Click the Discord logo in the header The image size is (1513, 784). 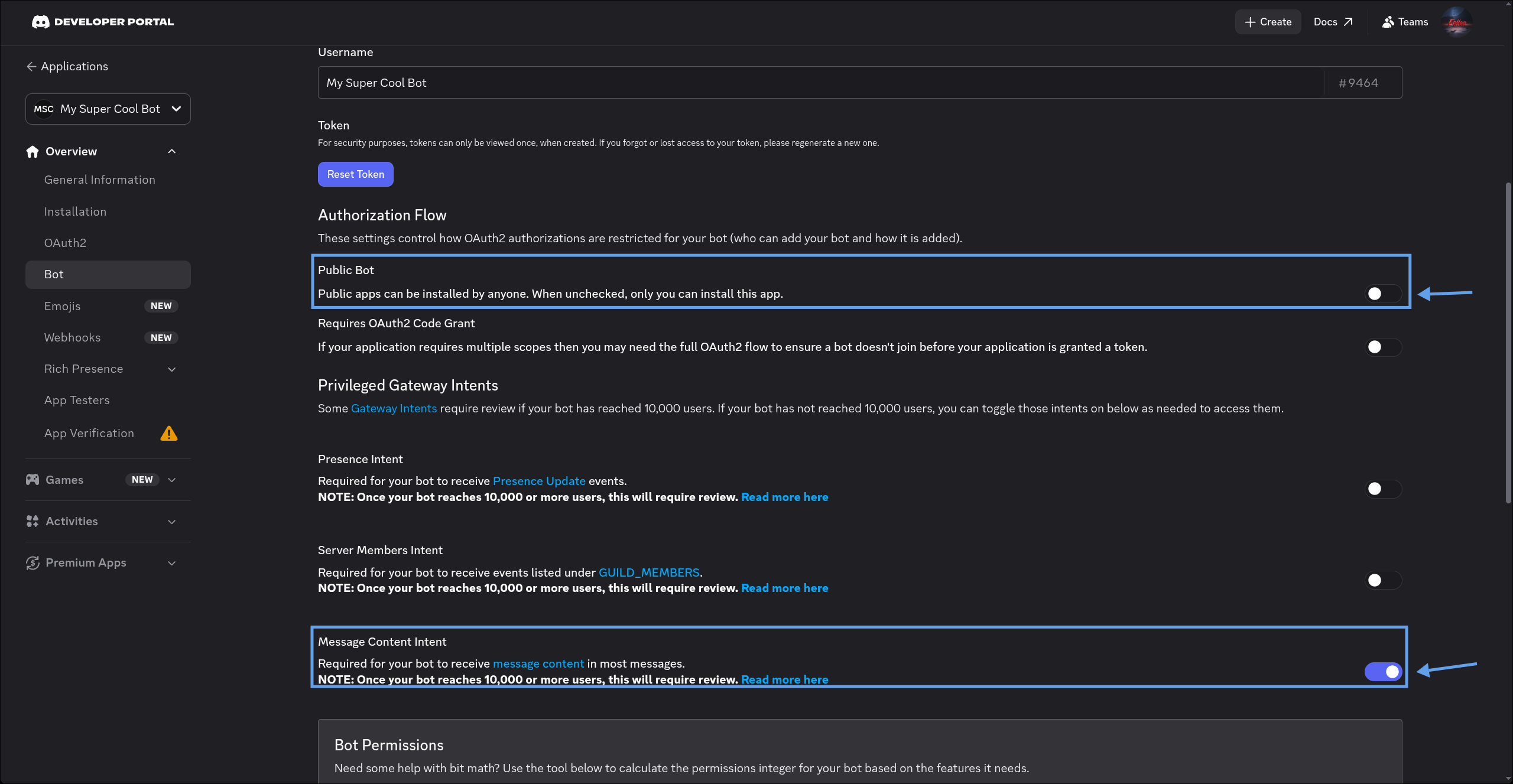(40, 22)
